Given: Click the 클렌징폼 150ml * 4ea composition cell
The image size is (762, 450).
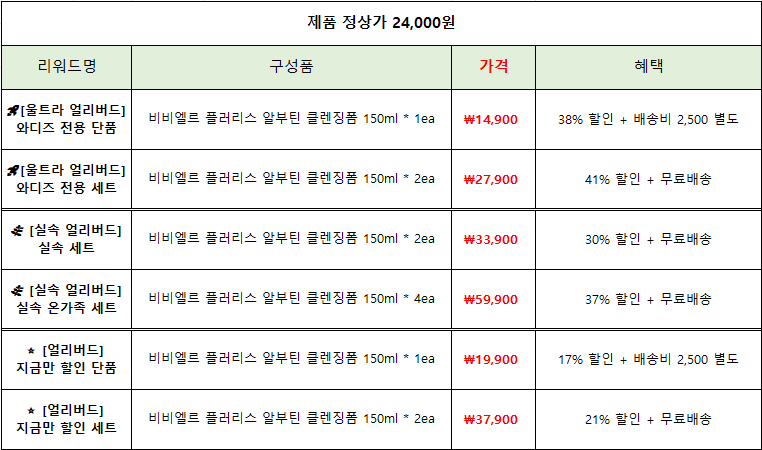Looking at the screenshot, I should [x=291, y=299].
